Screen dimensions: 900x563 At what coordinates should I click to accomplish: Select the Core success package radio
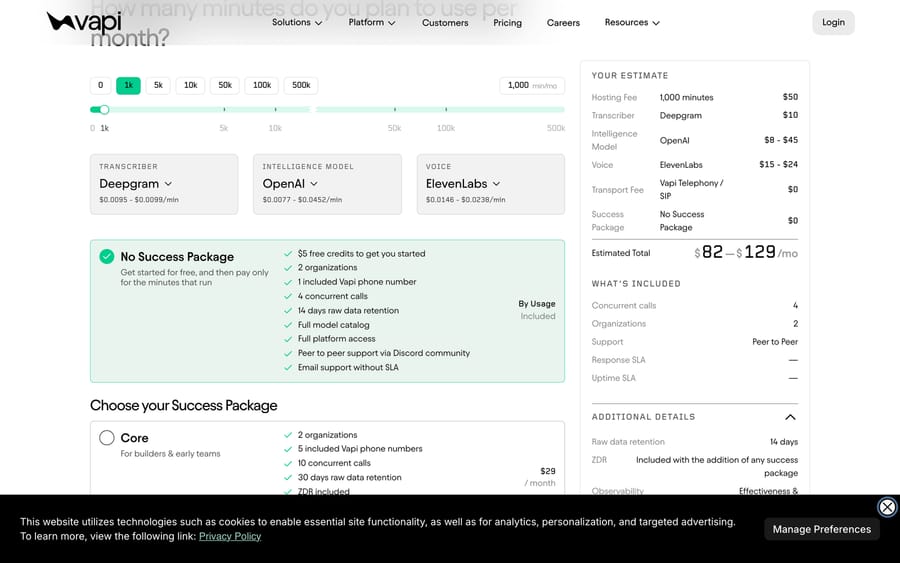(107, 438)
